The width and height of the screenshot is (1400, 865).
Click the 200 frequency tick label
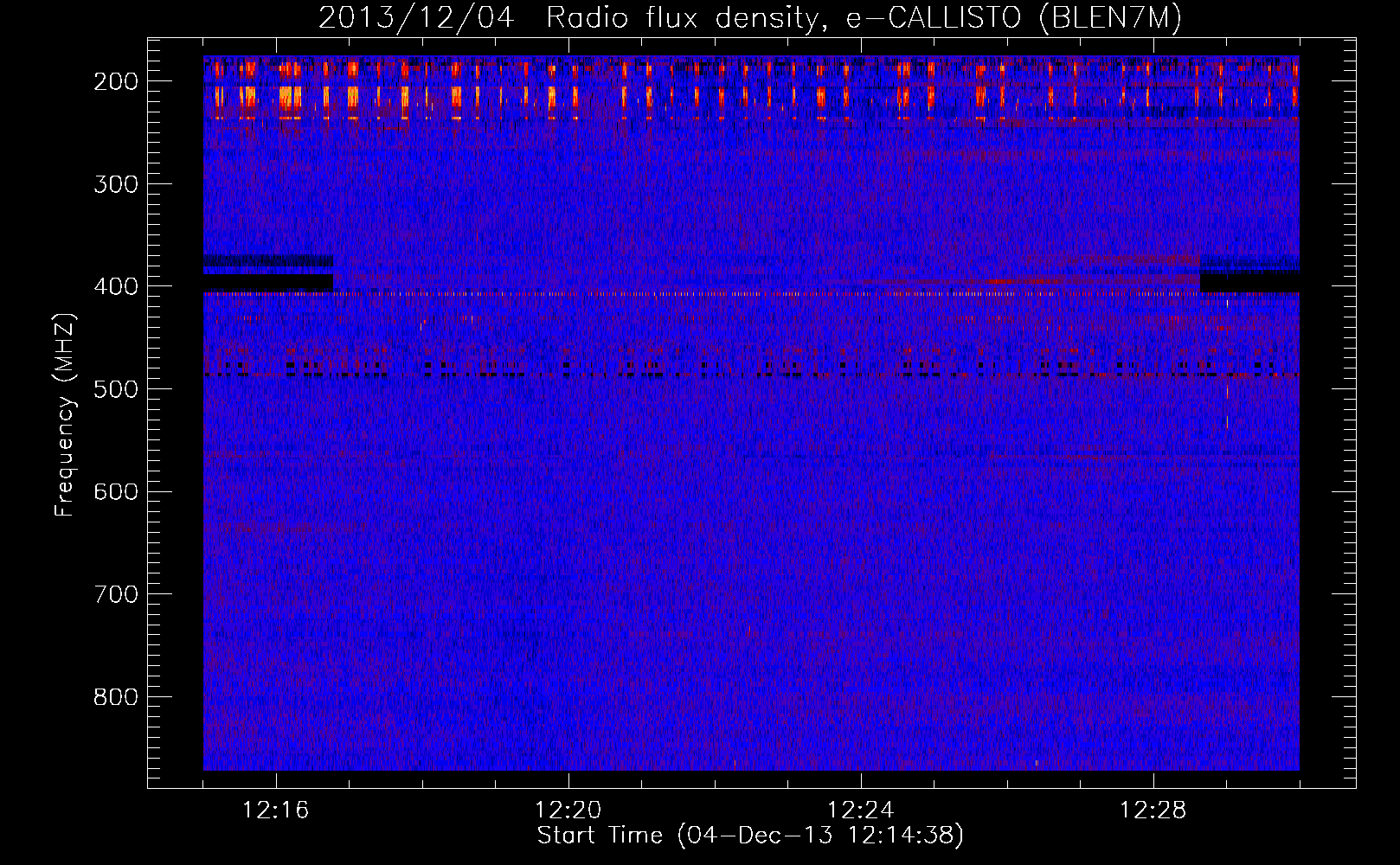116,81
